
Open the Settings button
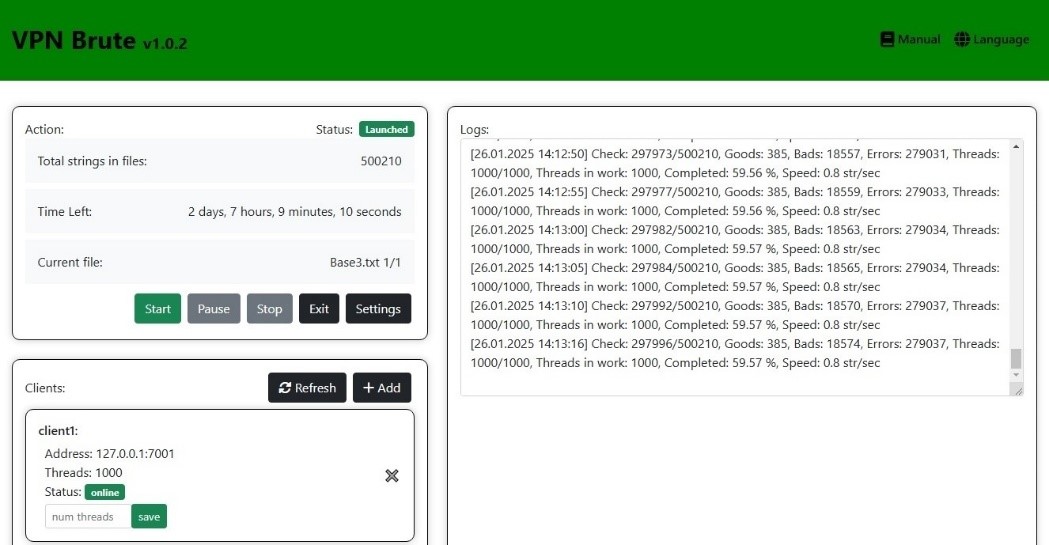click(x=378, y=309)
